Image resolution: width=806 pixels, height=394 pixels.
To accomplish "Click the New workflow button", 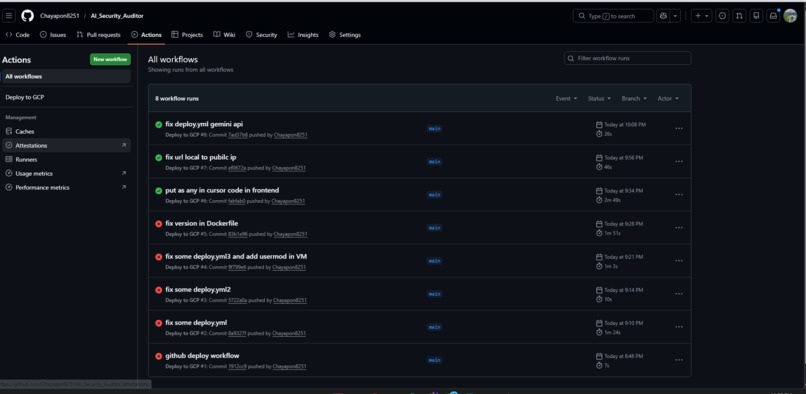I will tap(110, 60).
